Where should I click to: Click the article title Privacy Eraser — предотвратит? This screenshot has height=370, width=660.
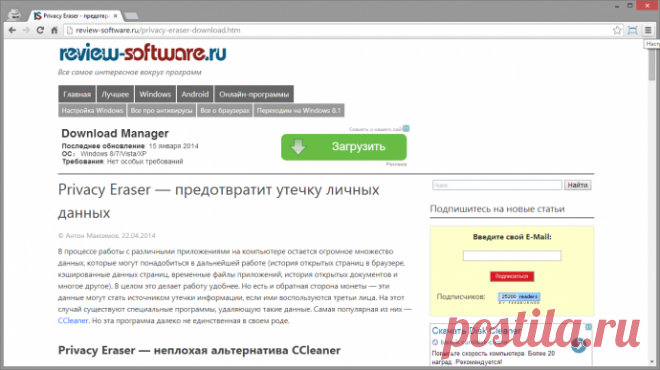point(218,201)
